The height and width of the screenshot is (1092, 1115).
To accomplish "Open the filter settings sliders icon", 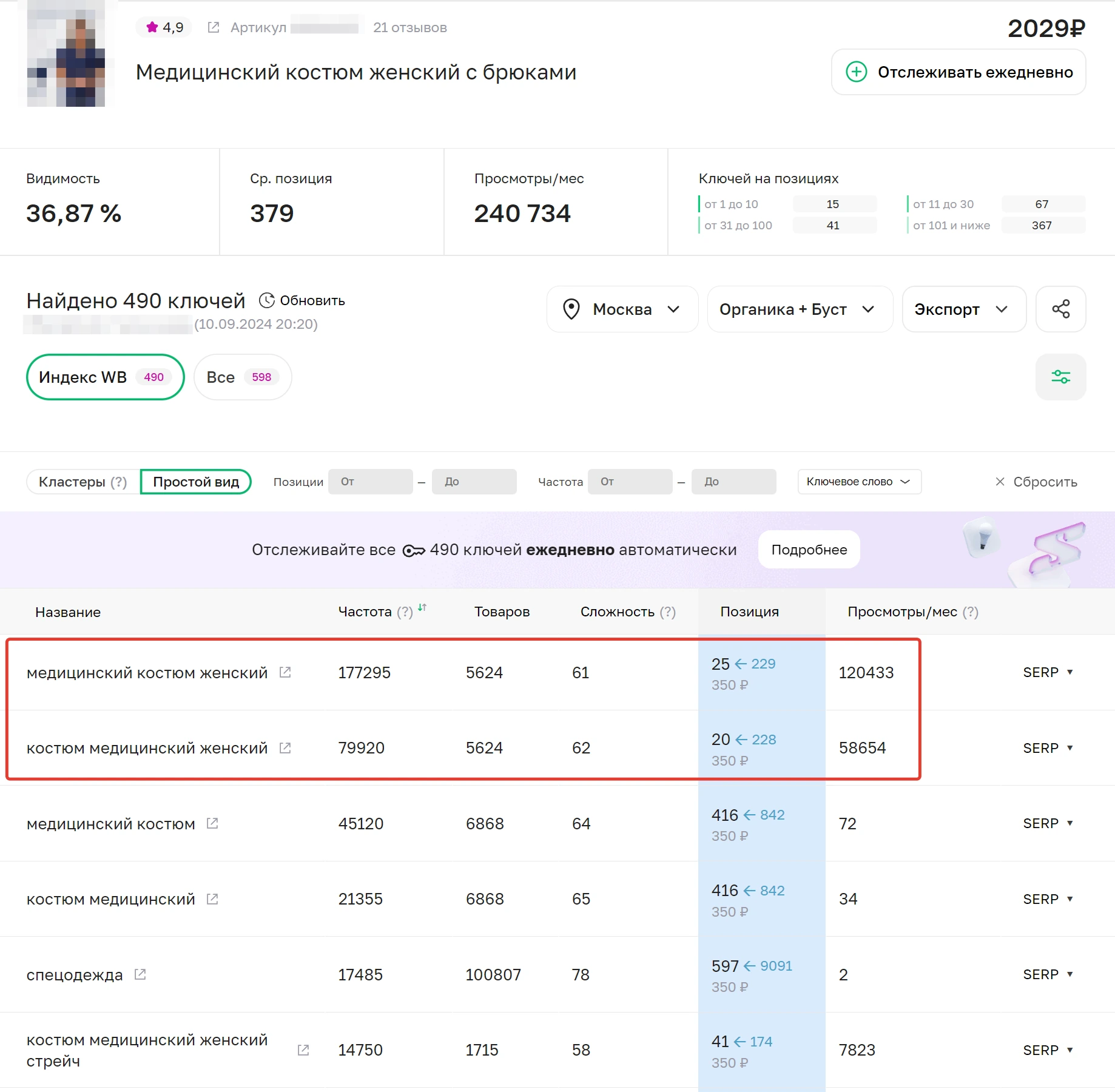I will 1060,377.
